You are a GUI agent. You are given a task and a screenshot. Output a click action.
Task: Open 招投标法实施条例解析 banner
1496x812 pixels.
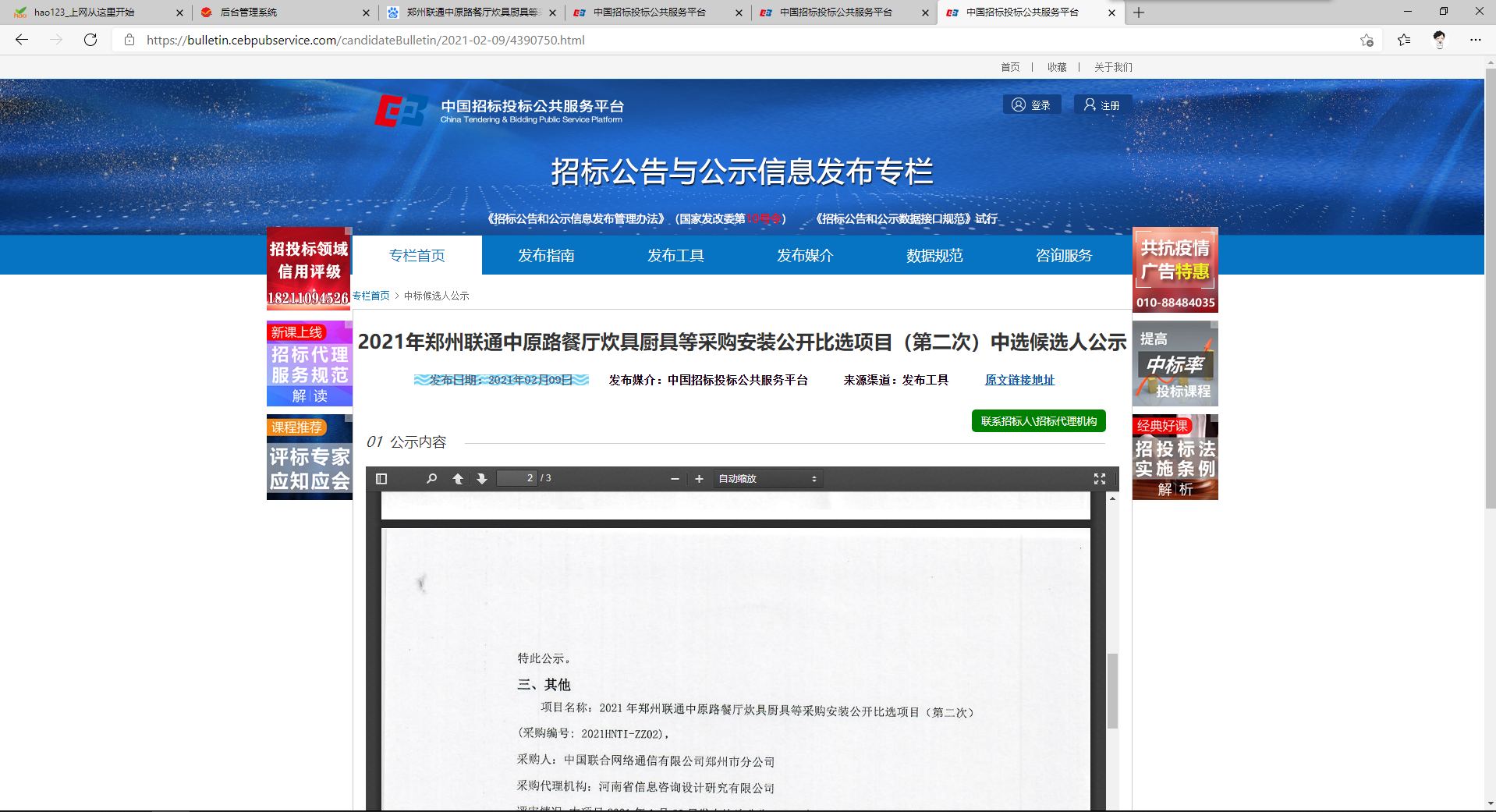[1175, 457]
